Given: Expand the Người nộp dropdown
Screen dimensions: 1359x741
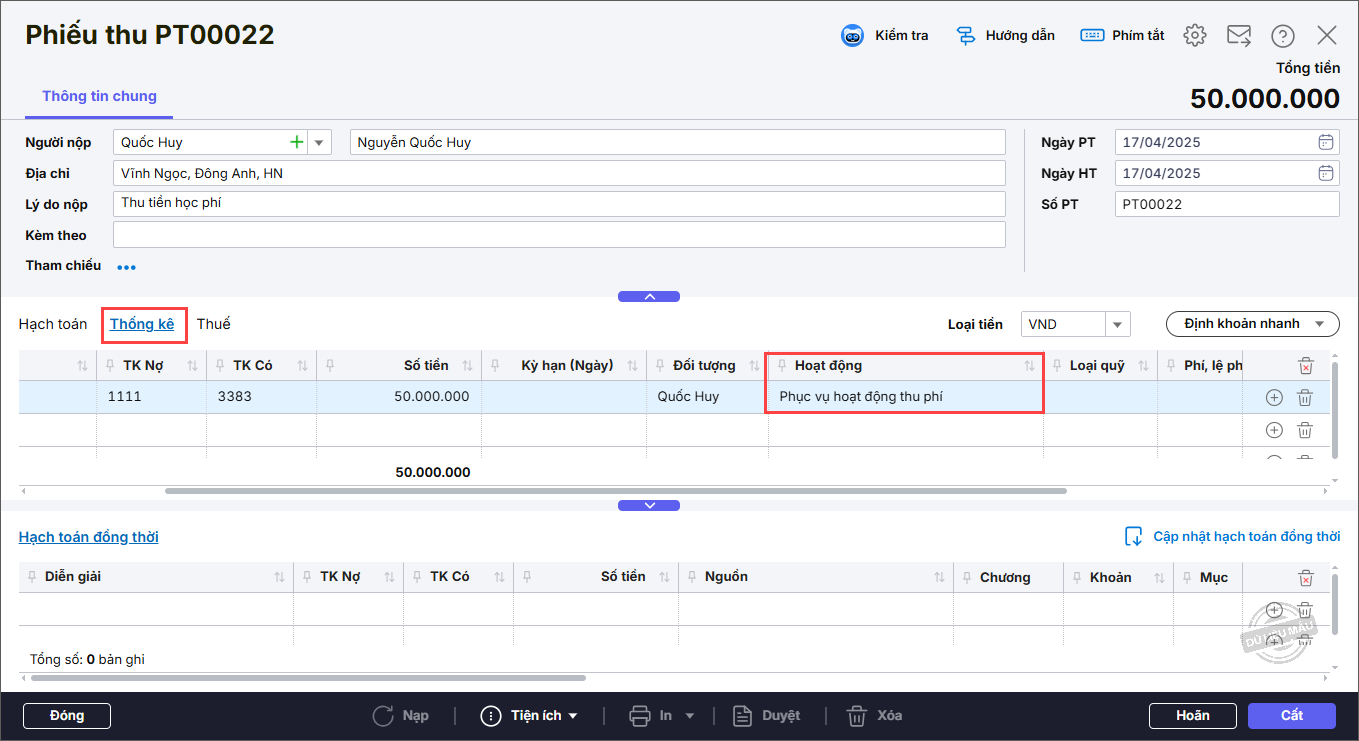Looking at the screenshot, I should [x=320, y=143].
